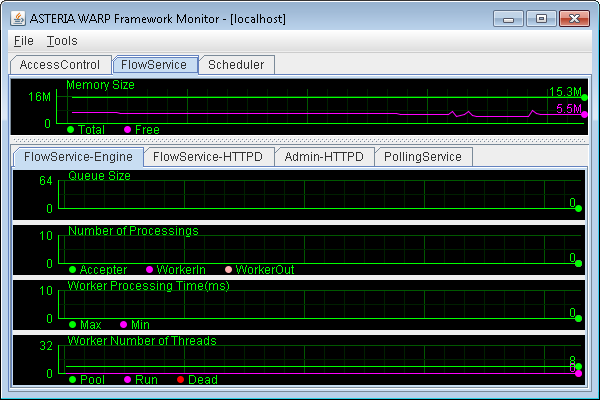
Task: Click the green Max legend dot
Action: (72, 325)
